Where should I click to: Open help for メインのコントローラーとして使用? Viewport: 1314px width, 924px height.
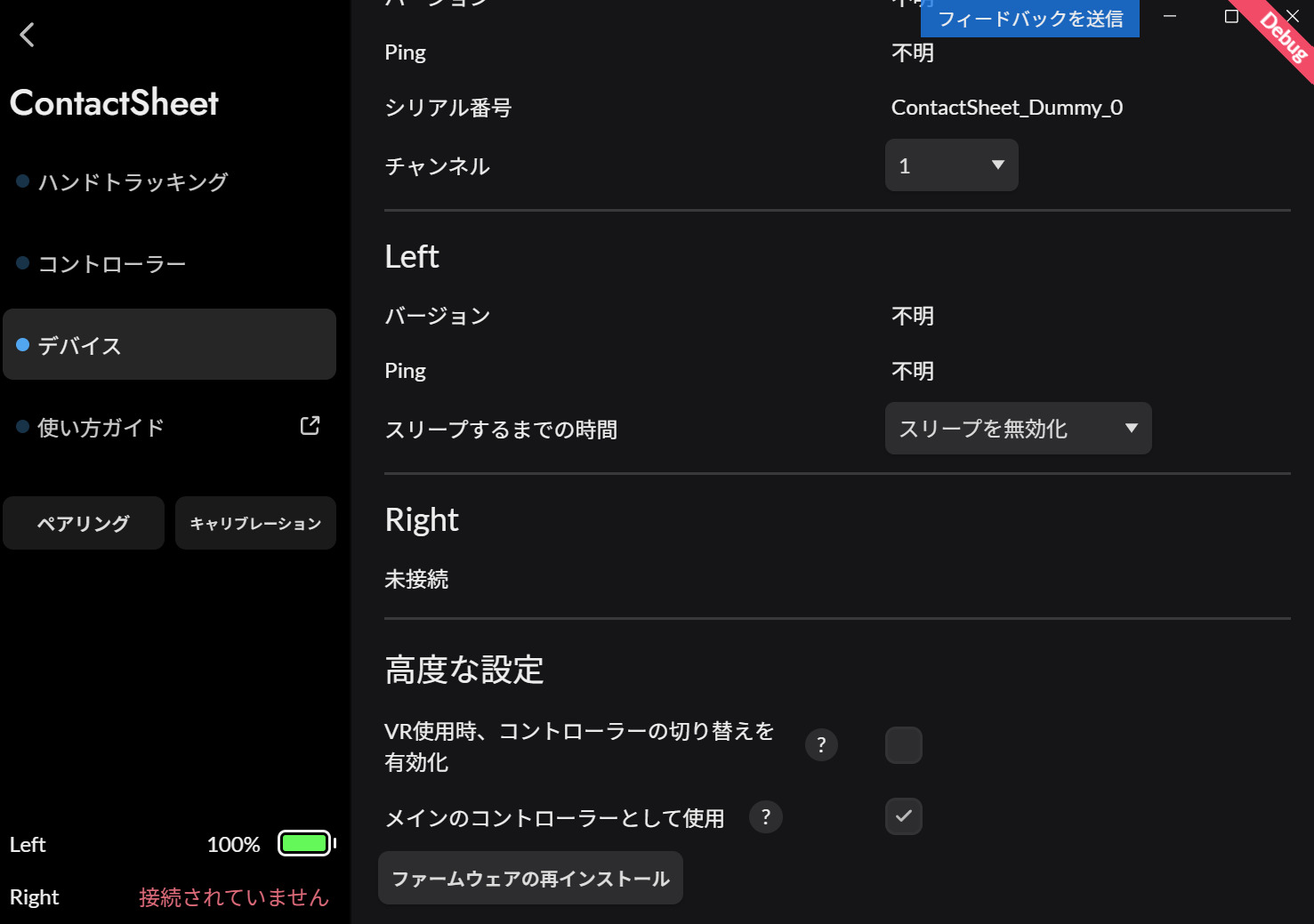pos(766,816)
